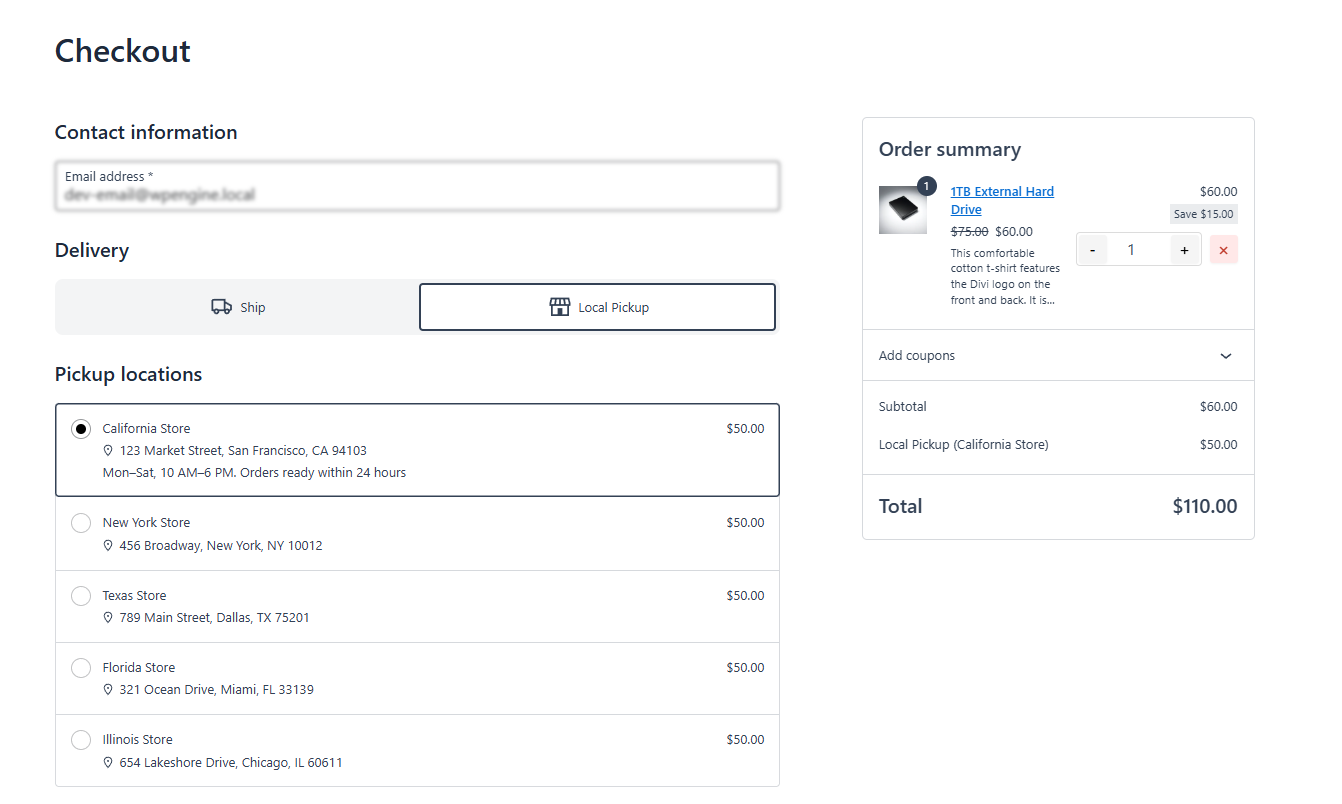The width and height of the screenshot is (1342, 804).
Task: Click the Contact information heading
Action: click(146, 133)
